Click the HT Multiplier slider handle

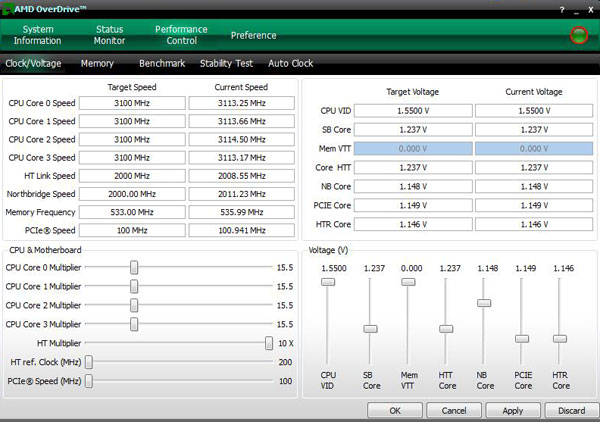(x=269, y=343)
